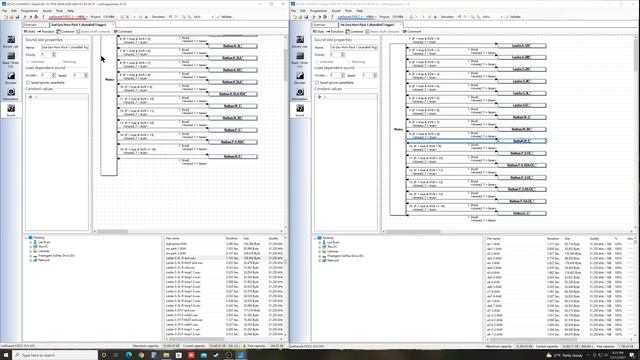Viewport: 640px width, 360px height.
Task: Add State node in right window
Action: click(x=319, y=31)
